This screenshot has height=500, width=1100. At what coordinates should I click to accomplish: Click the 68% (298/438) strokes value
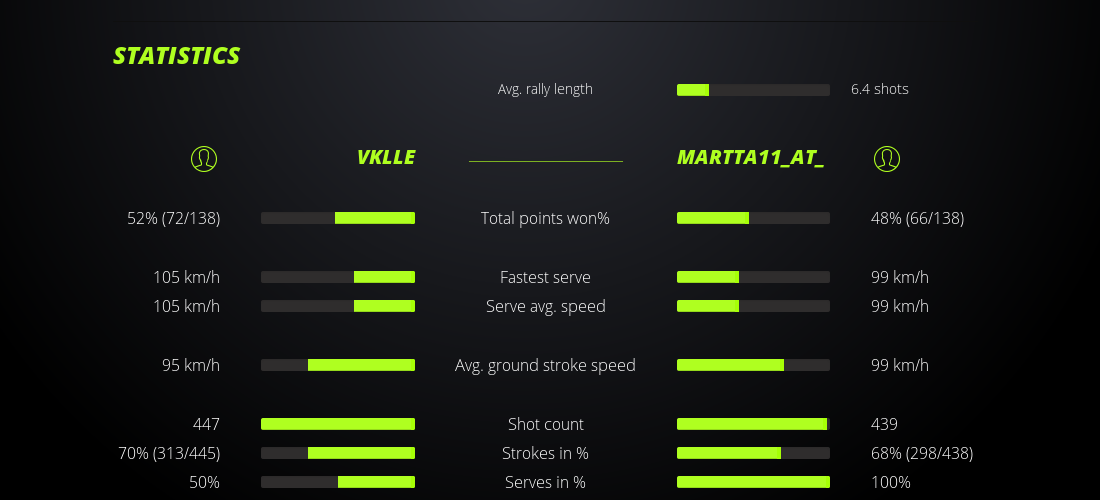(x=922, y=453)
